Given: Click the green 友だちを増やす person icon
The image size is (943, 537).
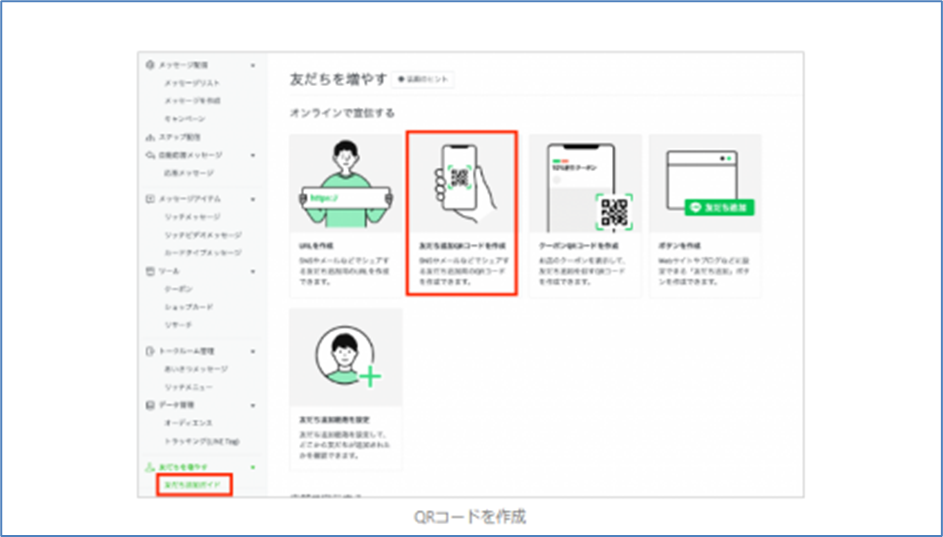Looking at the screenshot, I should (x=150, y=467).
